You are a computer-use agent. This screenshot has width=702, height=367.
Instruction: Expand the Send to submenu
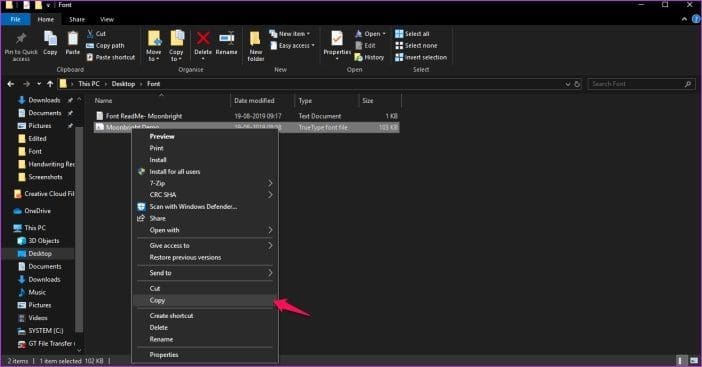(x=205, y=273)
